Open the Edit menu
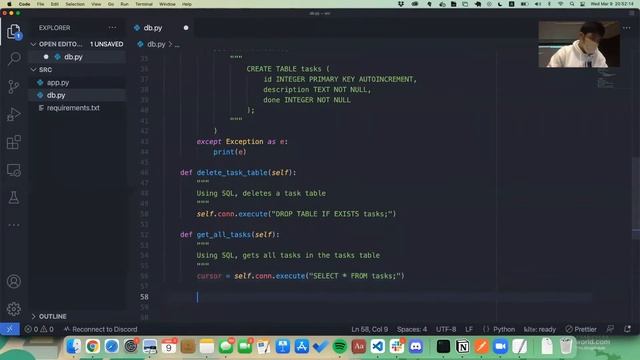 coord(54,4)
